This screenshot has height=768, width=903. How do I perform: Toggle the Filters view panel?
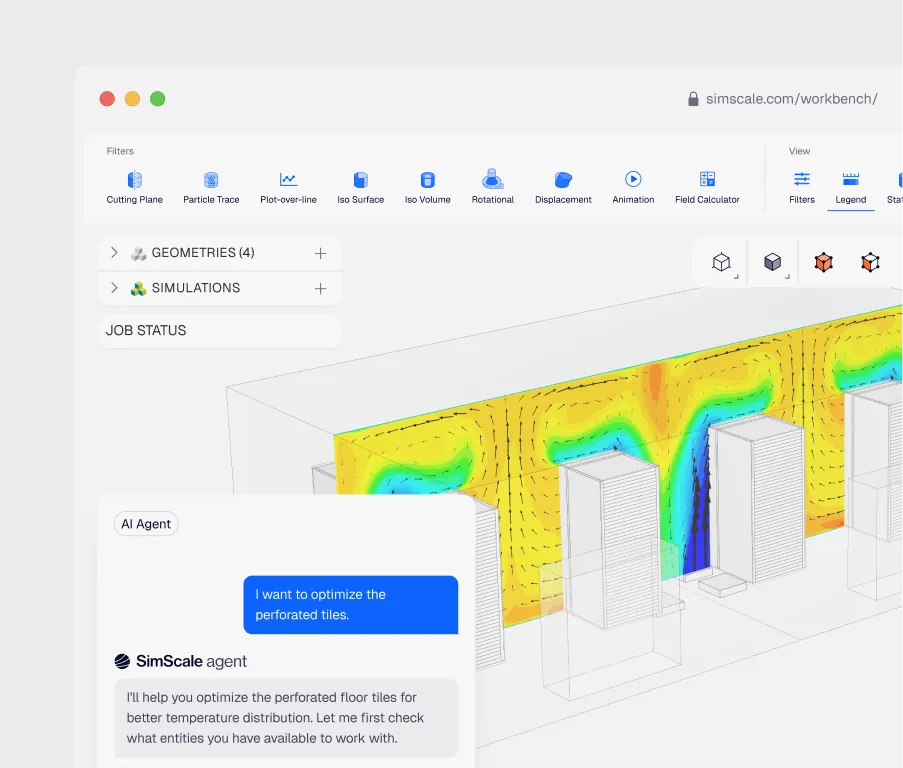(x=802, y=188)
